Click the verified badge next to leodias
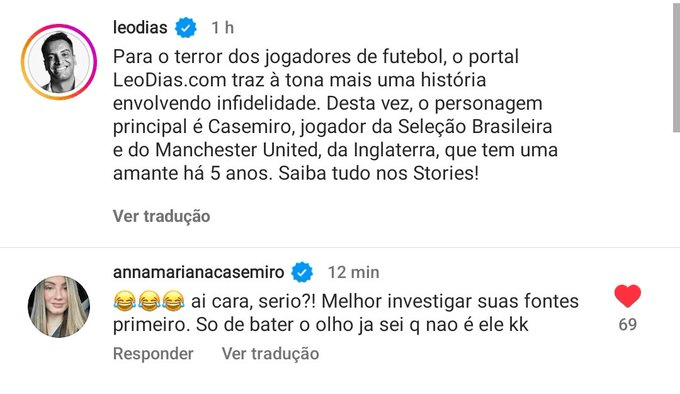This screenshot has height=394, width=680. pyautogui.click(x=186, y=28)
